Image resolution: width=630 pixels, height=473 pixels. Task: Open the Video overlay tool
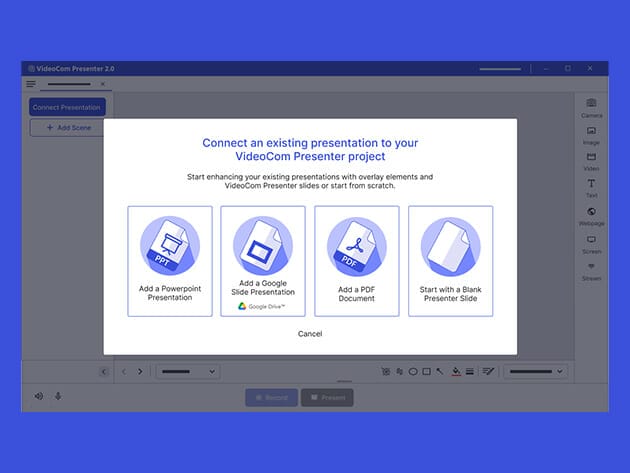click(591, 159)
